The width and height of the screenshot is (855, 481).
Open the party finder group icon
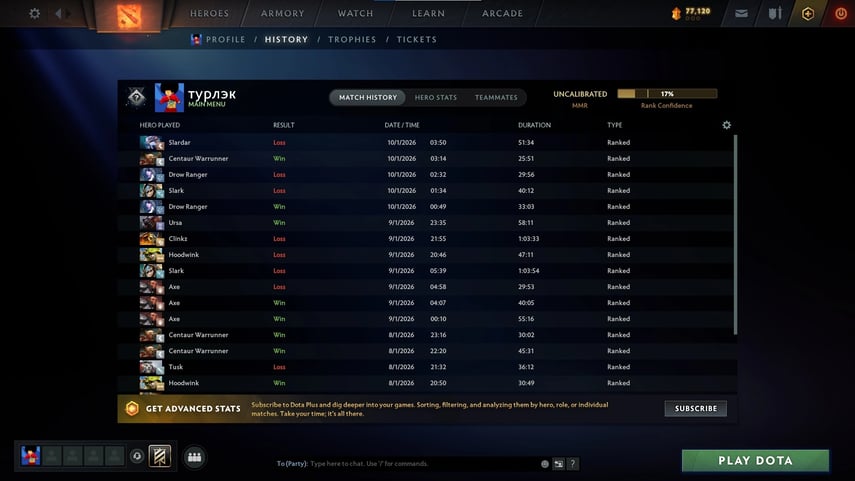click(195, 457)
